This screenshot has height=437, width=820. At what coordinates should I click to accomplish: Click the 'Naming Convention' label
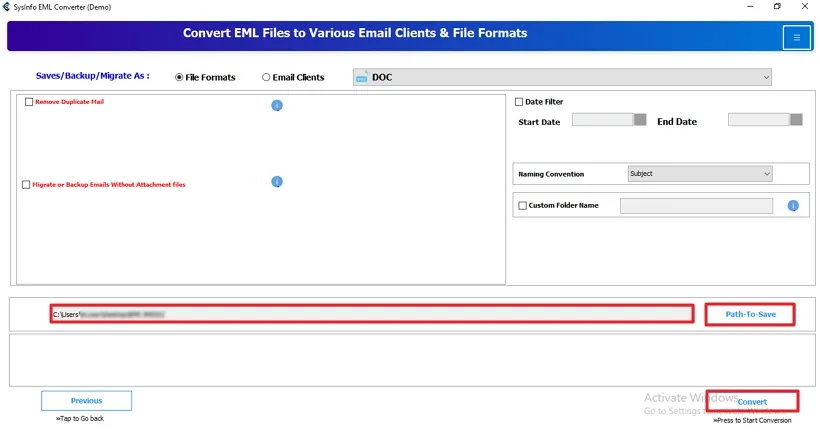pos(551,174)
